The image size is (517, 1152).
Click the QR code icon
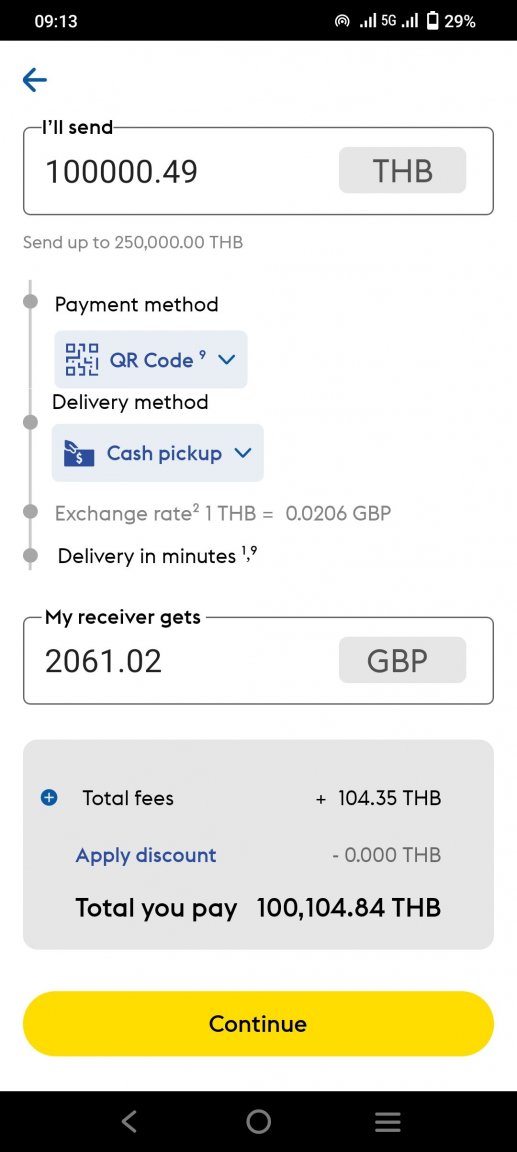[x=82, y=360]
